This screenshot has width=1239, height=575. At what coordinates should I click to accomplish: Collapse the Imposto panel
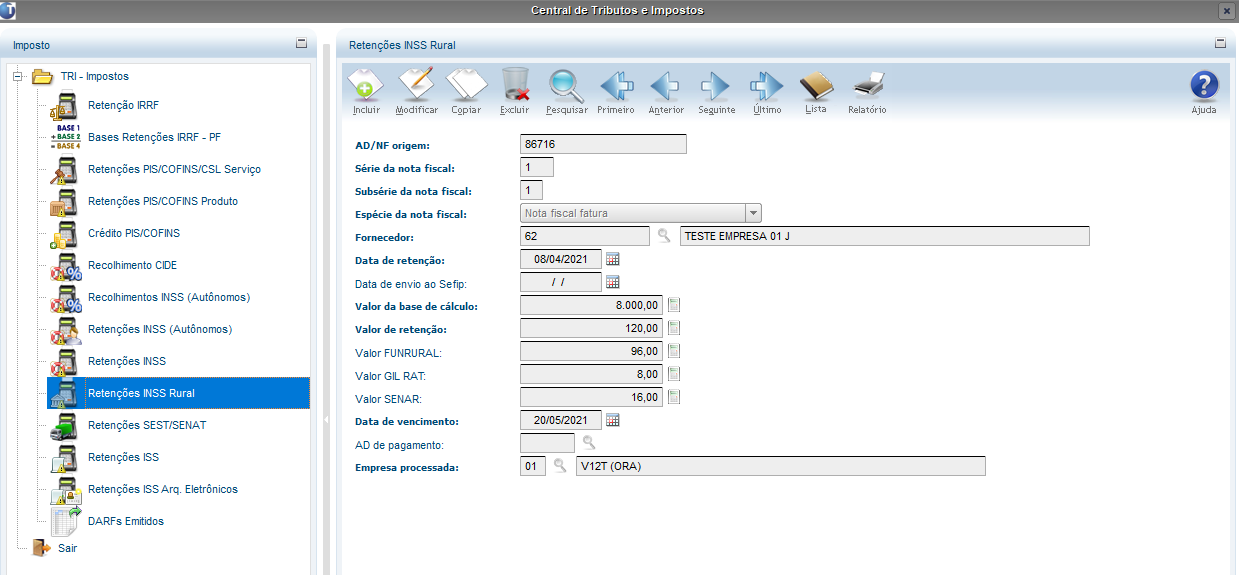point(301,44)
